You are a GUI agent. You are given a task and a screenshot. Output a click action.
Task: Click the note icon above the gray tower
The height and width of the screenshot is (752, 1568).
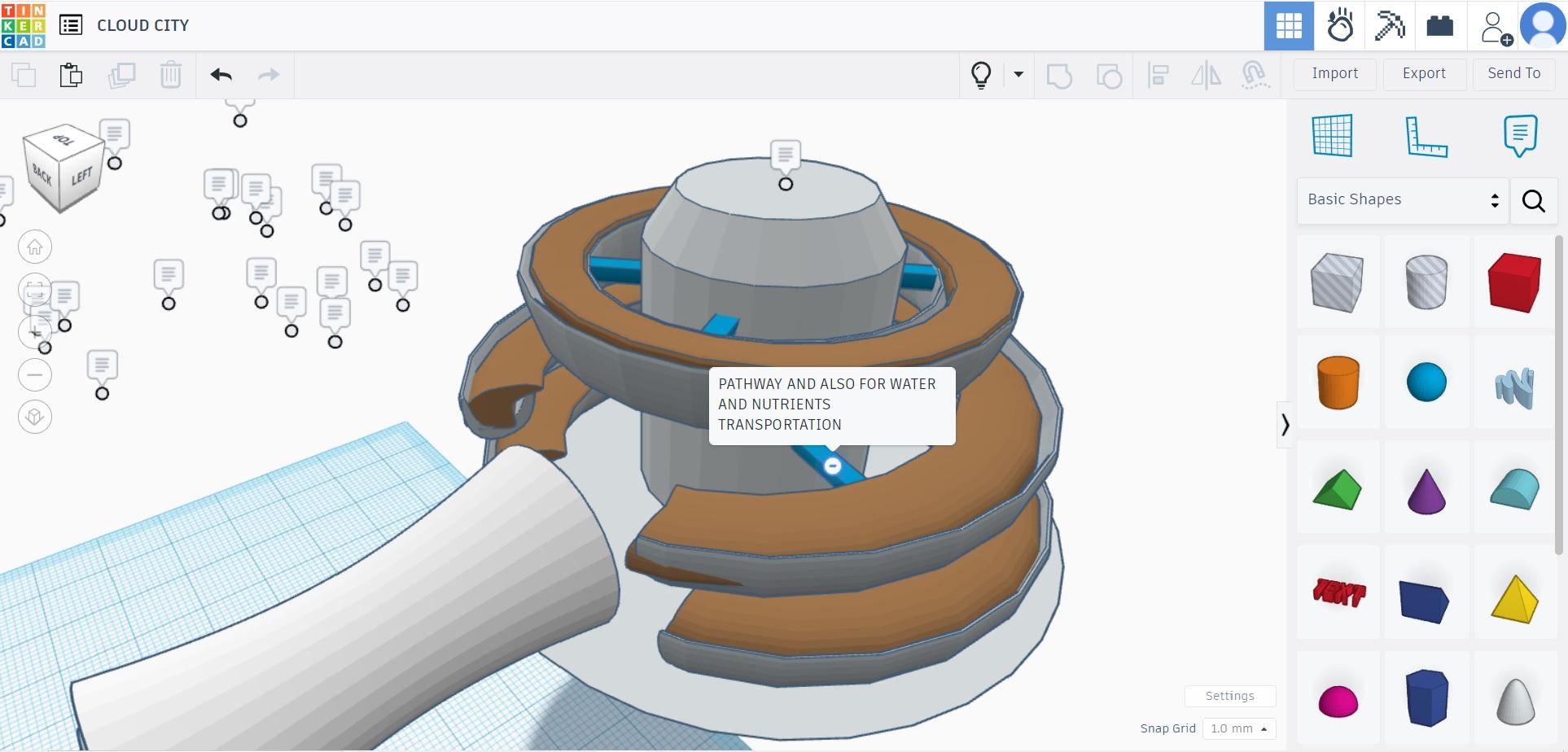point(786,155)
